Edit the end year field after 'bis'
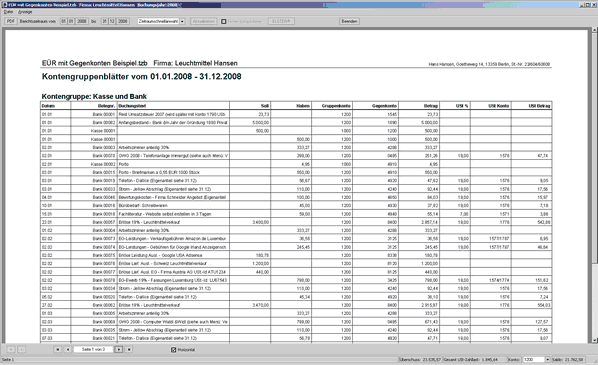The image size is (598, 365). [x=123, y=21]
